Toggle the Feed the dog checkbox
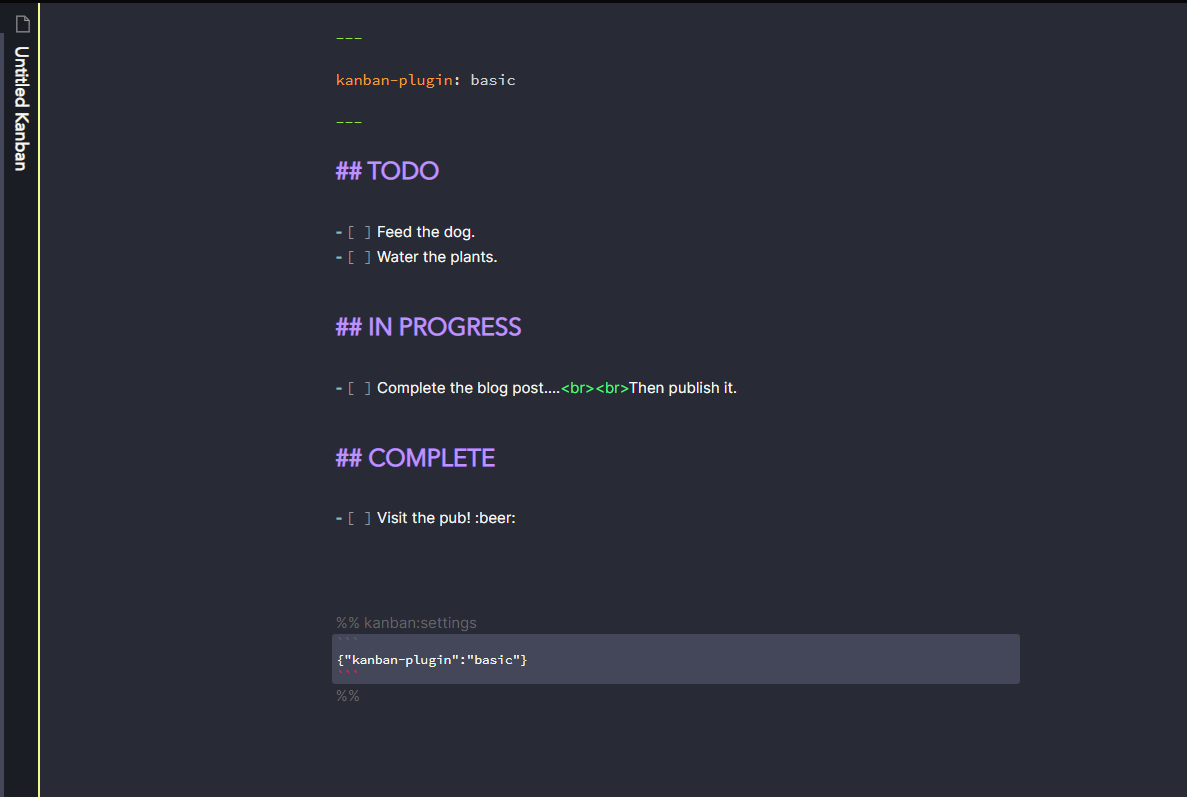This screenshot has height=797, width=1187. coord(360,233)
